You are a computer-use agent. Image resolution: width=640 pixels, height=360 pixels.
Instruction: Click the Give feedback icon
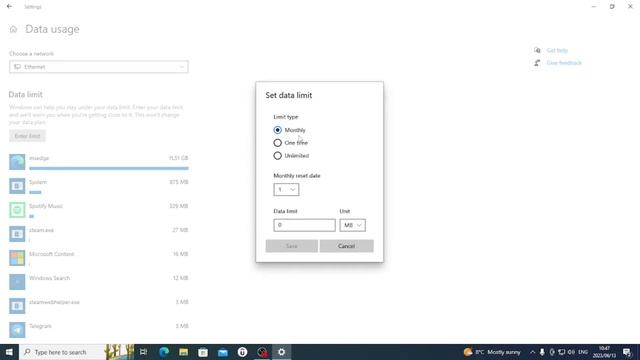tap(537, 63)
